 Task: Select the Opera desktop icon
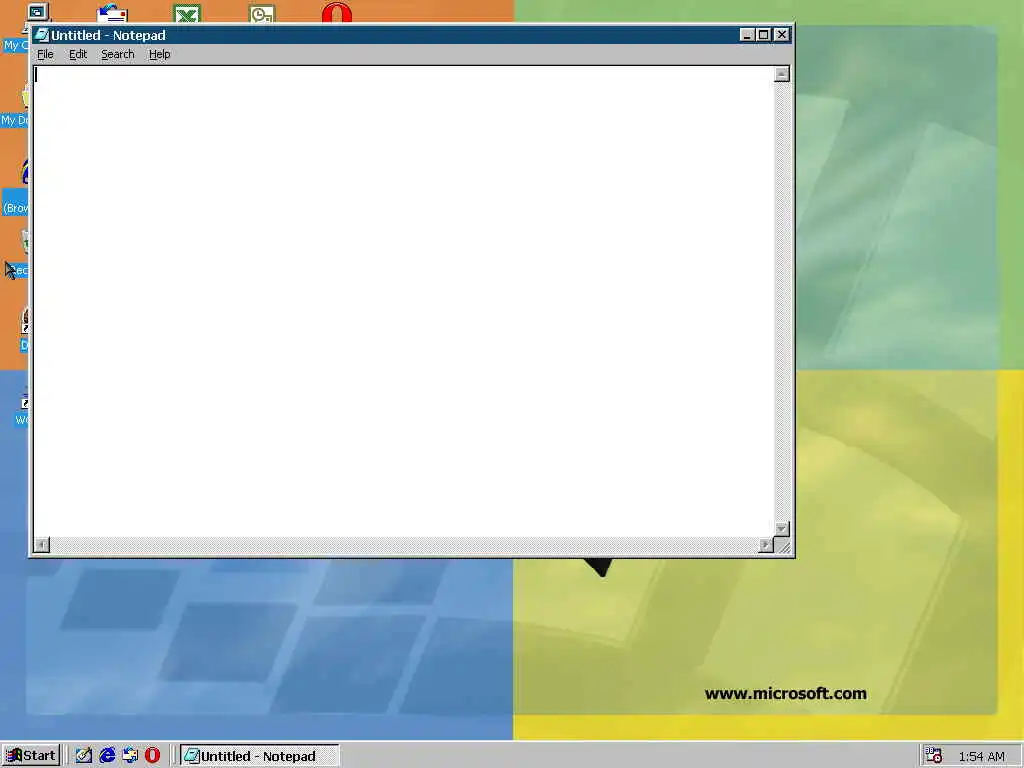(337, 12)
